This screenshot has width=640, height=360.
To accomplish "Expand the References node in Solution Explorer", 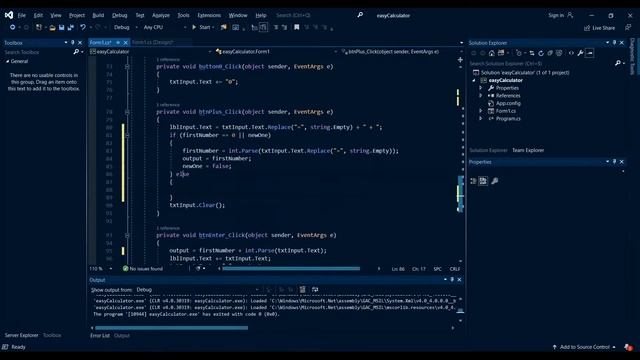I will 481,96.
